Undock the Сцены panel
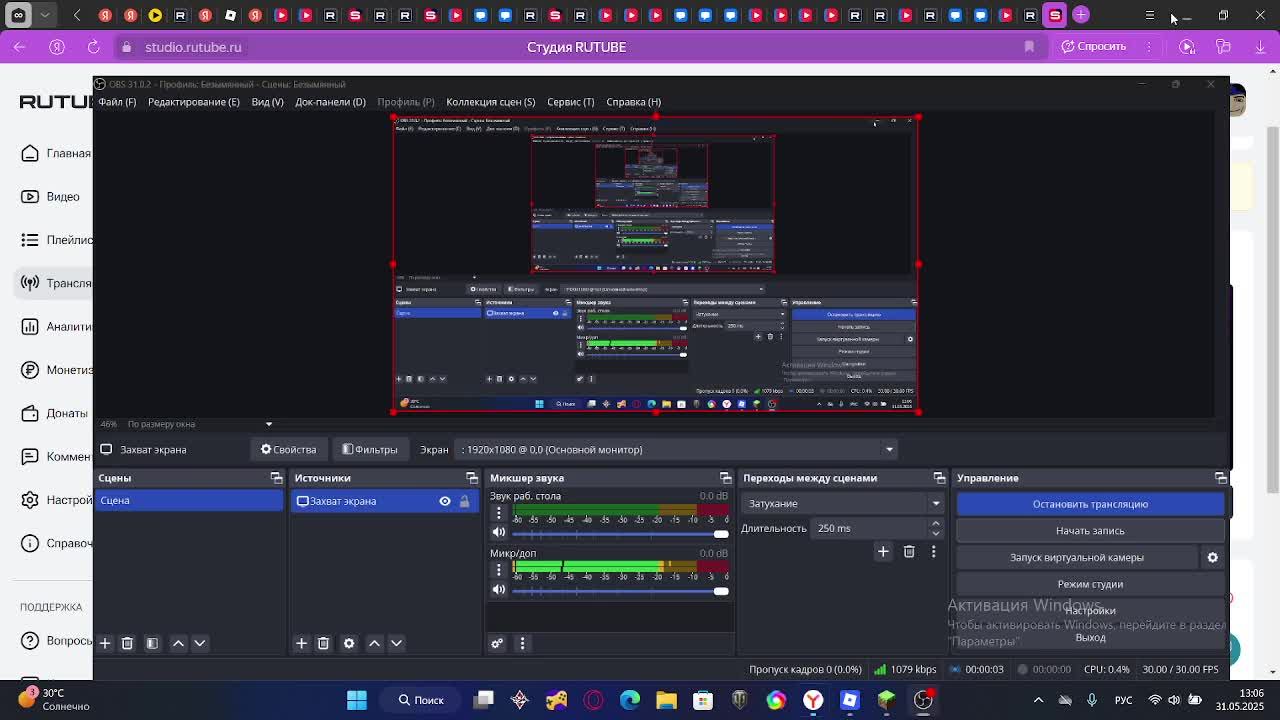This screenshot has width=1280, height=720. 276,478
